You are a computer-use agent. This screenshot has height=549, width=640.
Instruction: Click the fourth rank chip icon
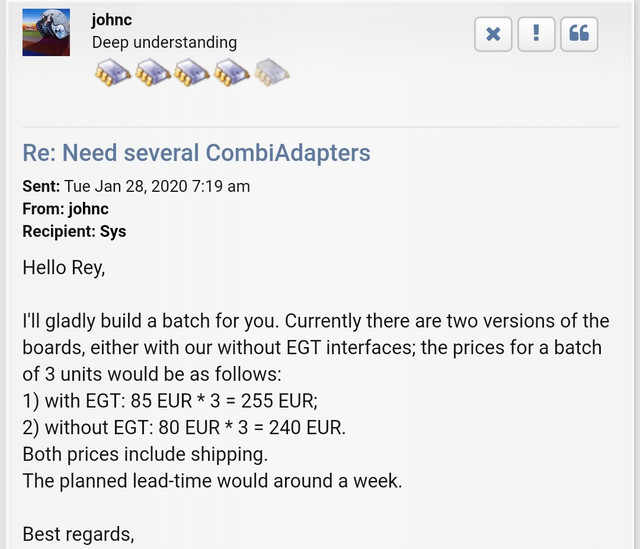(231, 72)
